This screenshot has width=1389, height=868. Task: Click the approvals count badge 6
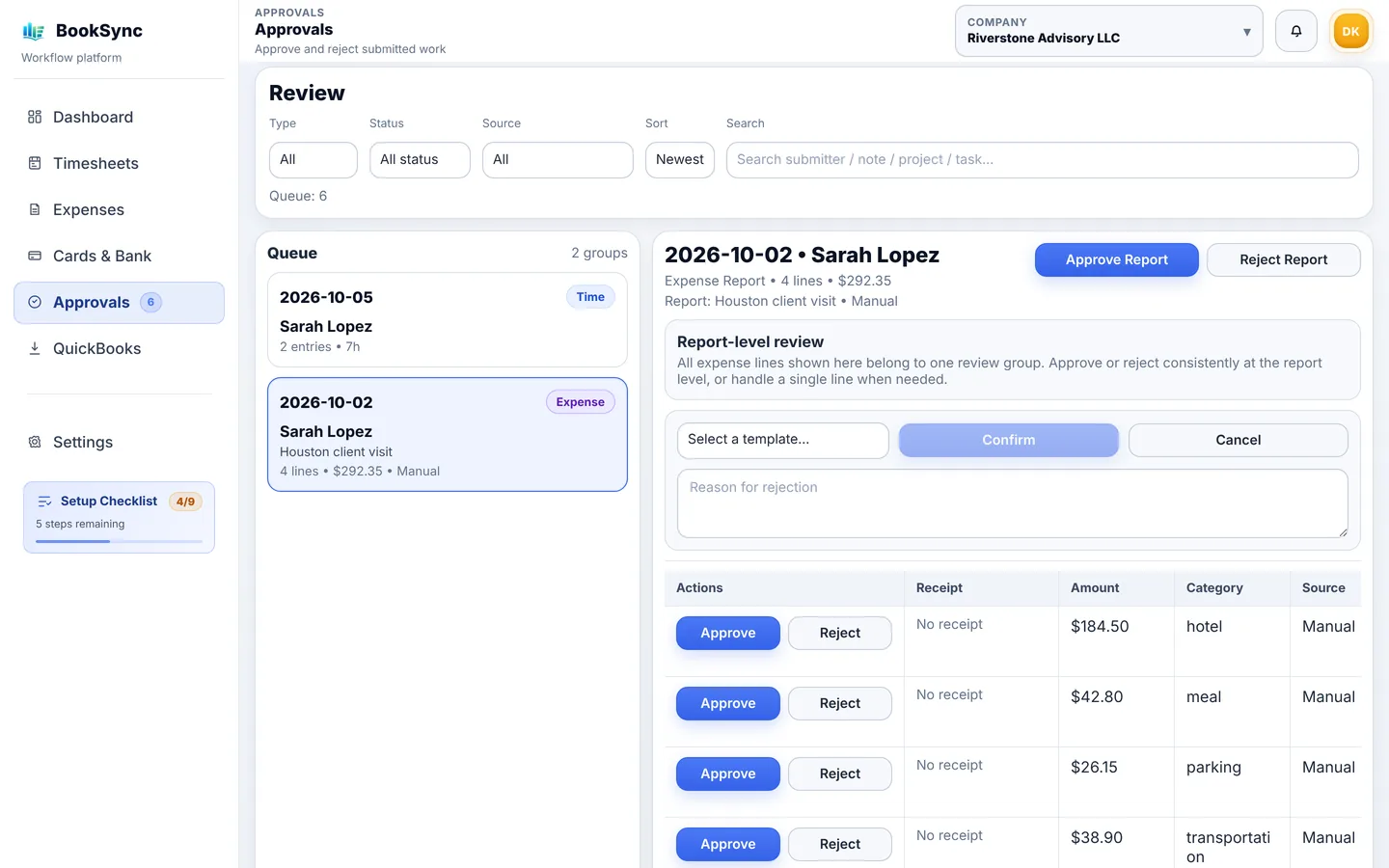tap(150, 302)
